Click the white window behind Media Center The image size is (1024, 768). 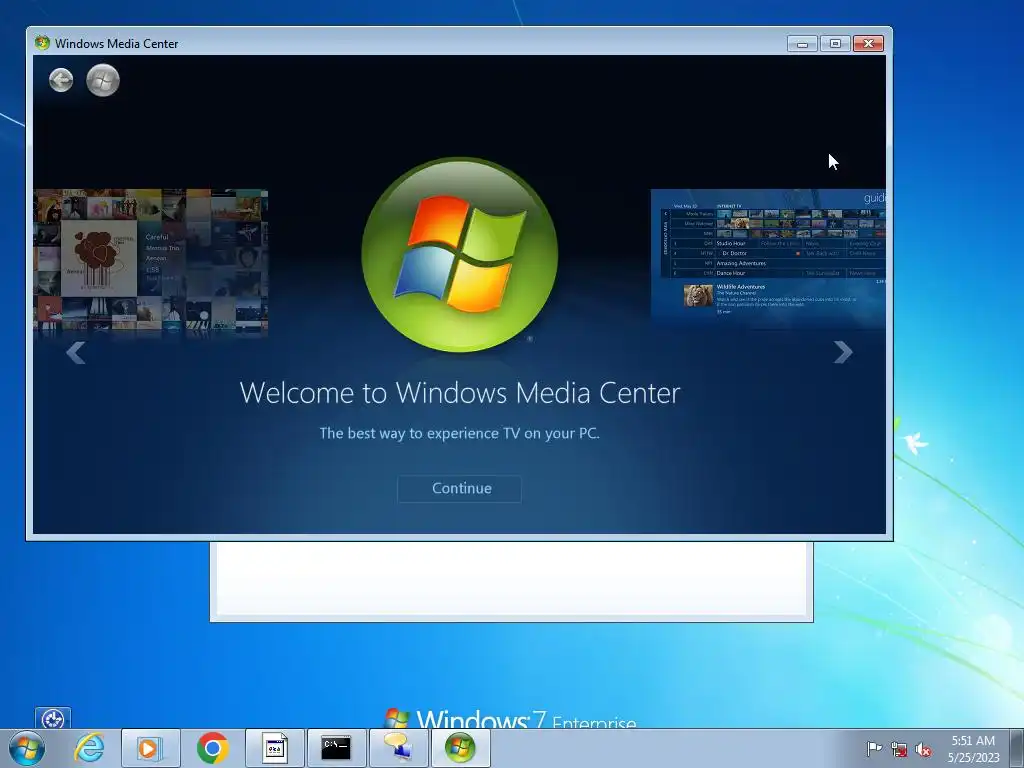point(511,580)
